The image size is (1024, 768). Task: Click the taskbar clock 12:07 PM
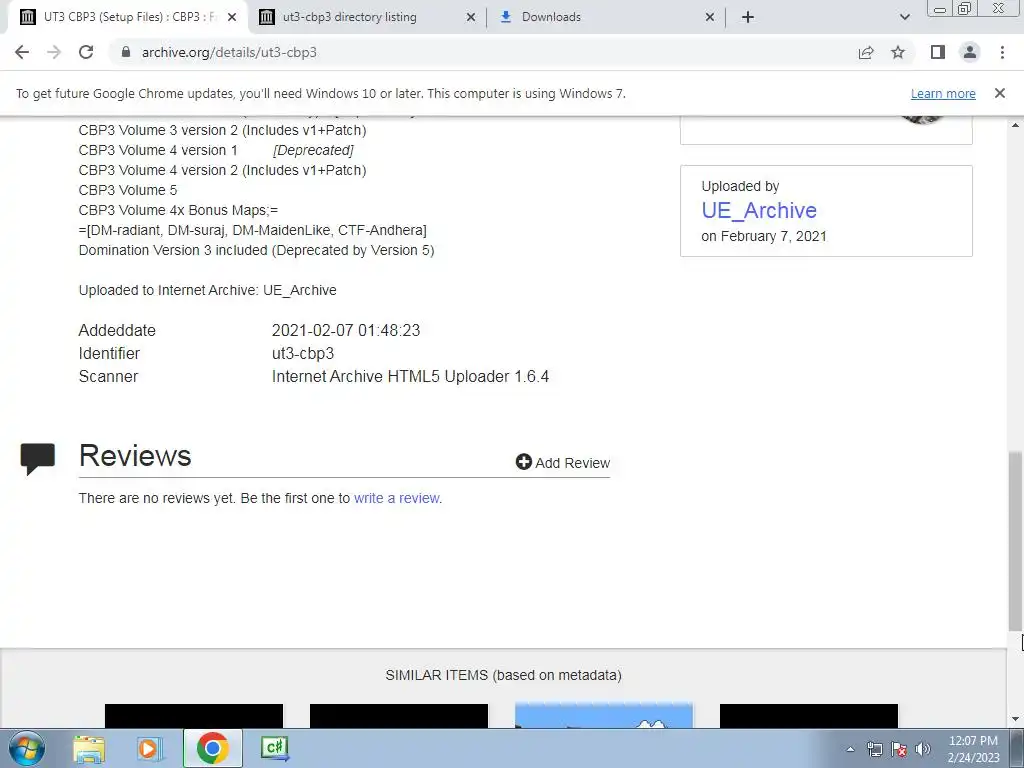(973, 749)
